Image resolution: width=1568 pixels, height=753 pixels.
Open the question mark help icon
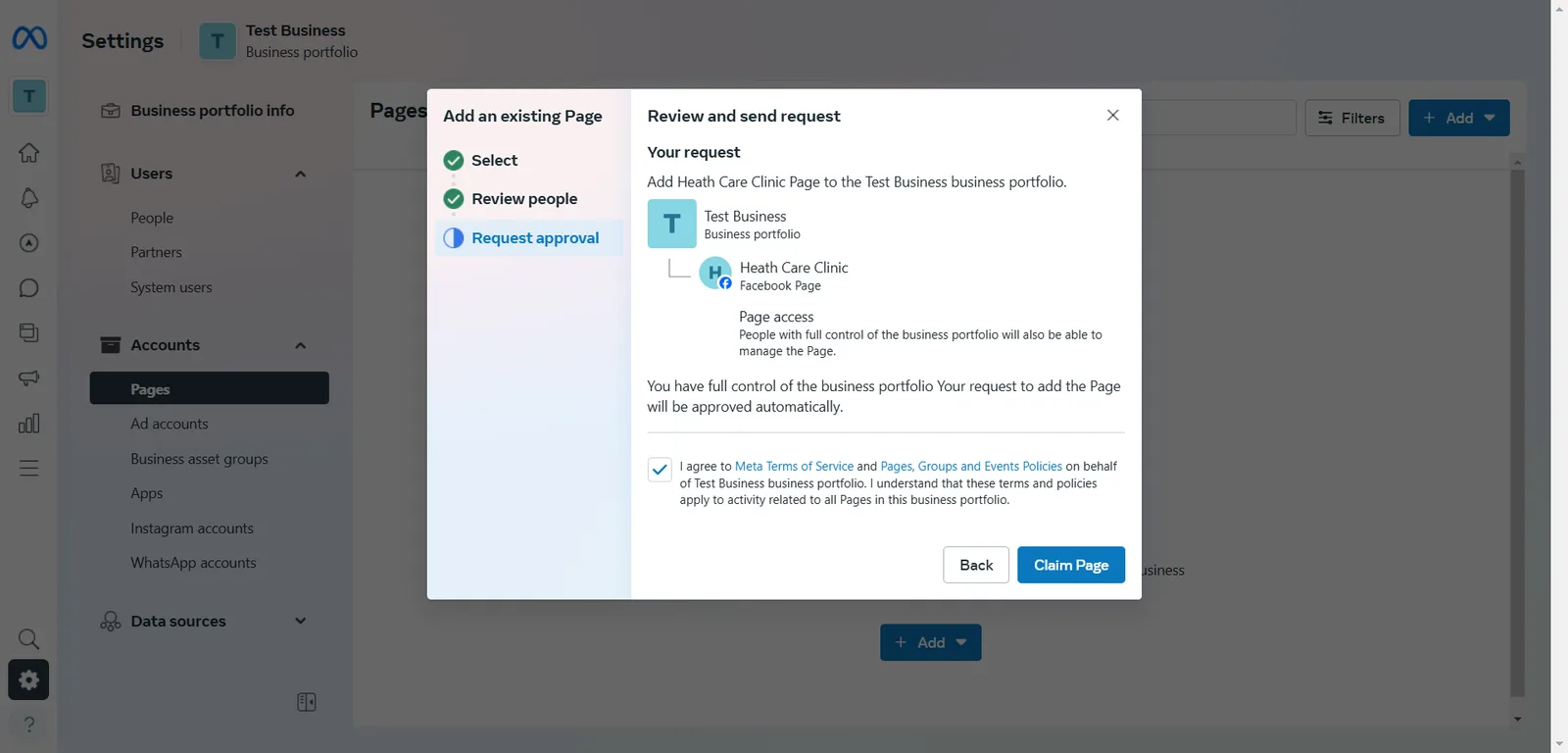tap(29, 725)
